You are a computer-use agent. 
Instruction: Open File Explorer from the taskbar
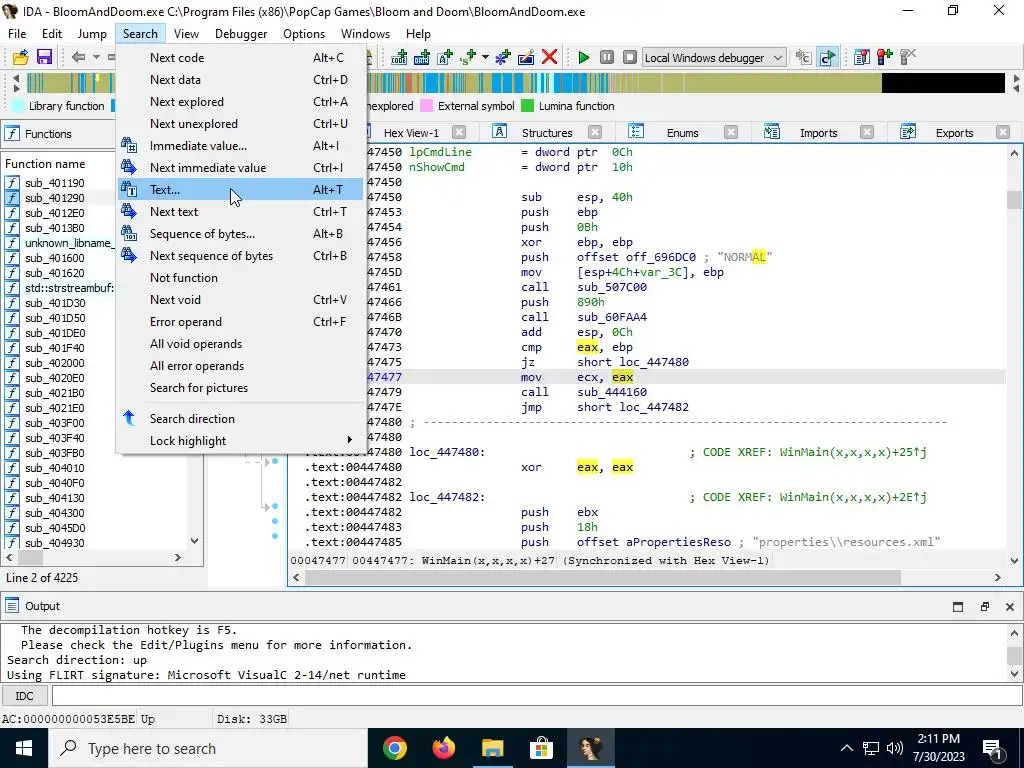coord(493,748)
